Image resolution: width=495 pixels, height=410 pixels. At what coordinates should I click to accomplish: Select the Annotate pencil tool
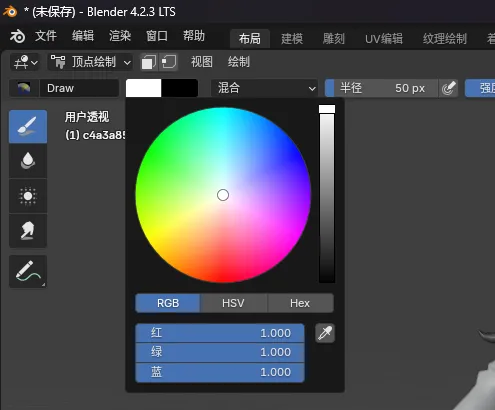click(x=28, y=272)
